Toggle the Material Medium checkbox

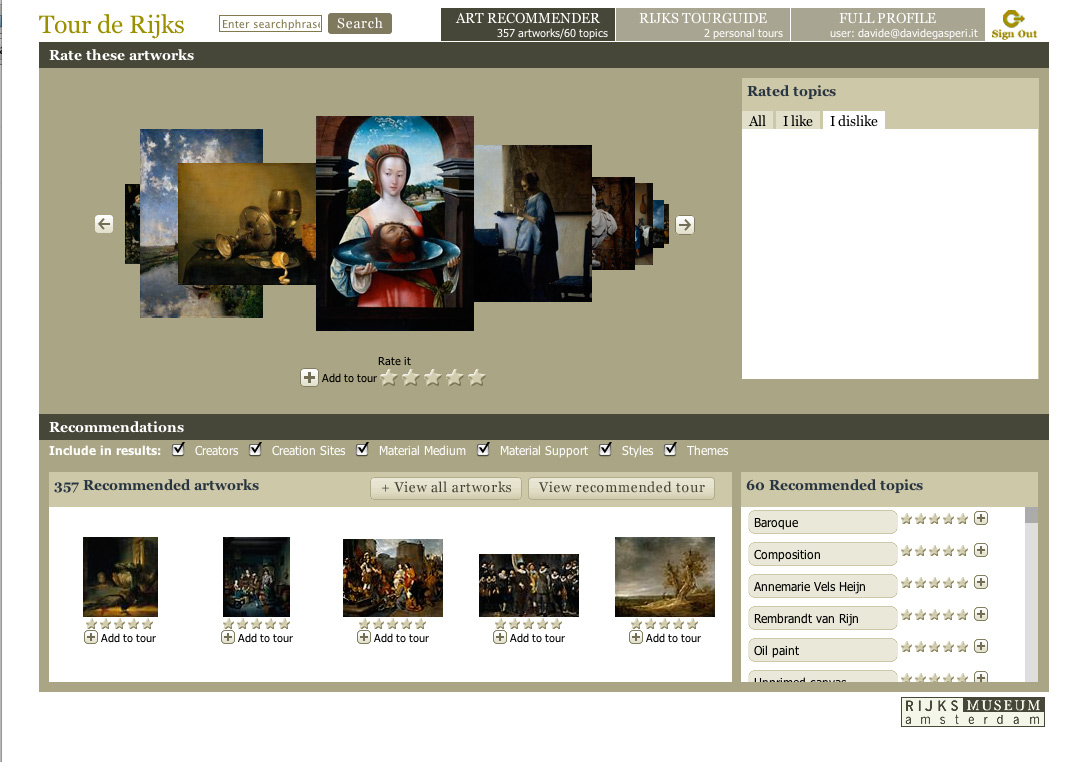tap(363, 450)
